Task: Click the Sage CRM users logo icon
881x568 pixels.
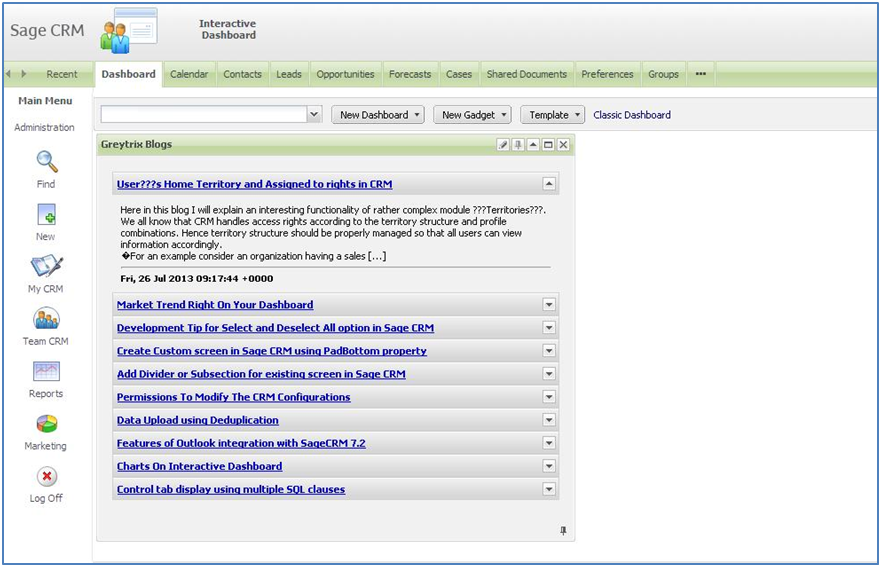Action: [128, 30]
